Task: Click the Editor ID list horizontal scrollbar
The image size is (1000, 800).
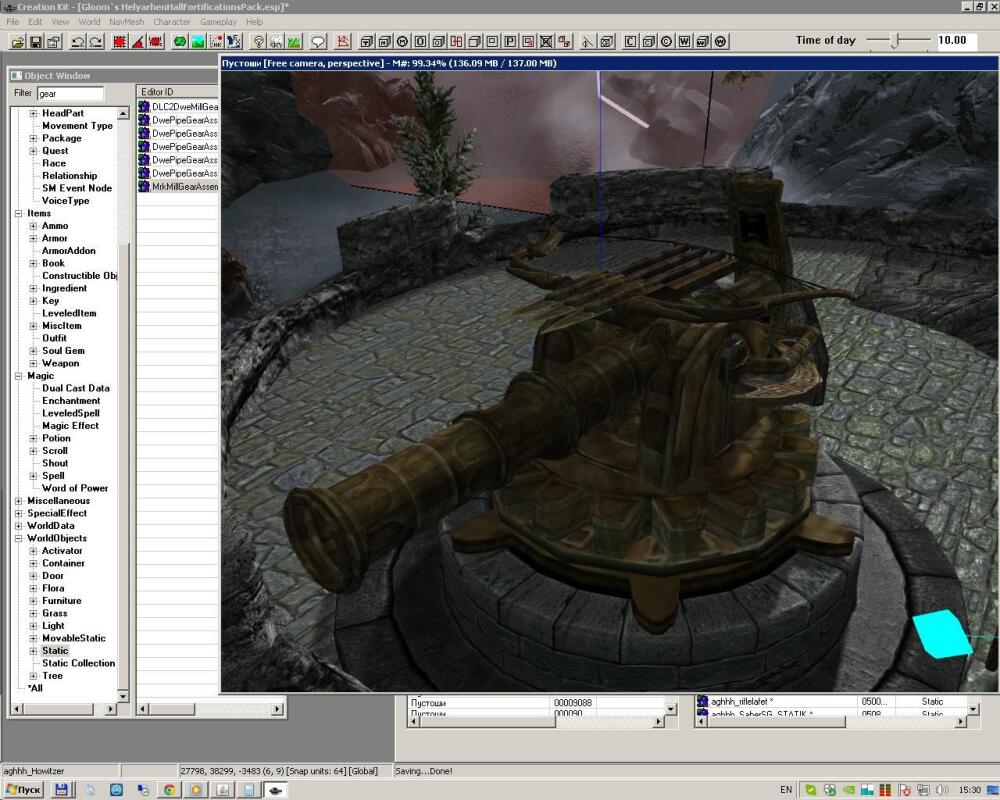Action: 210,709
